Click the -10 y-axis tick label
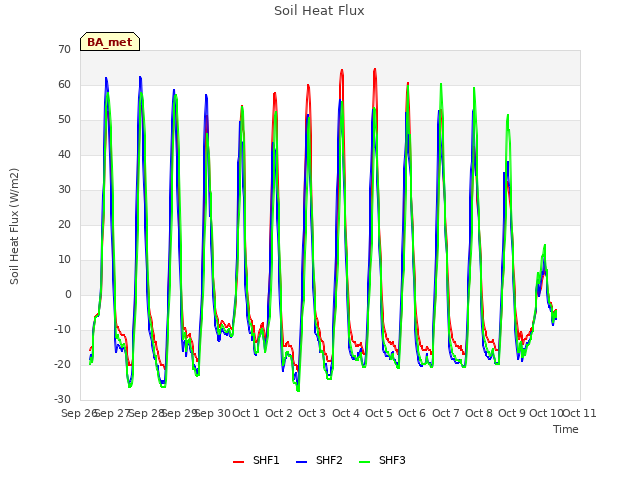The image size is (640, 480). pyautogui.click(x=62, y=329)
